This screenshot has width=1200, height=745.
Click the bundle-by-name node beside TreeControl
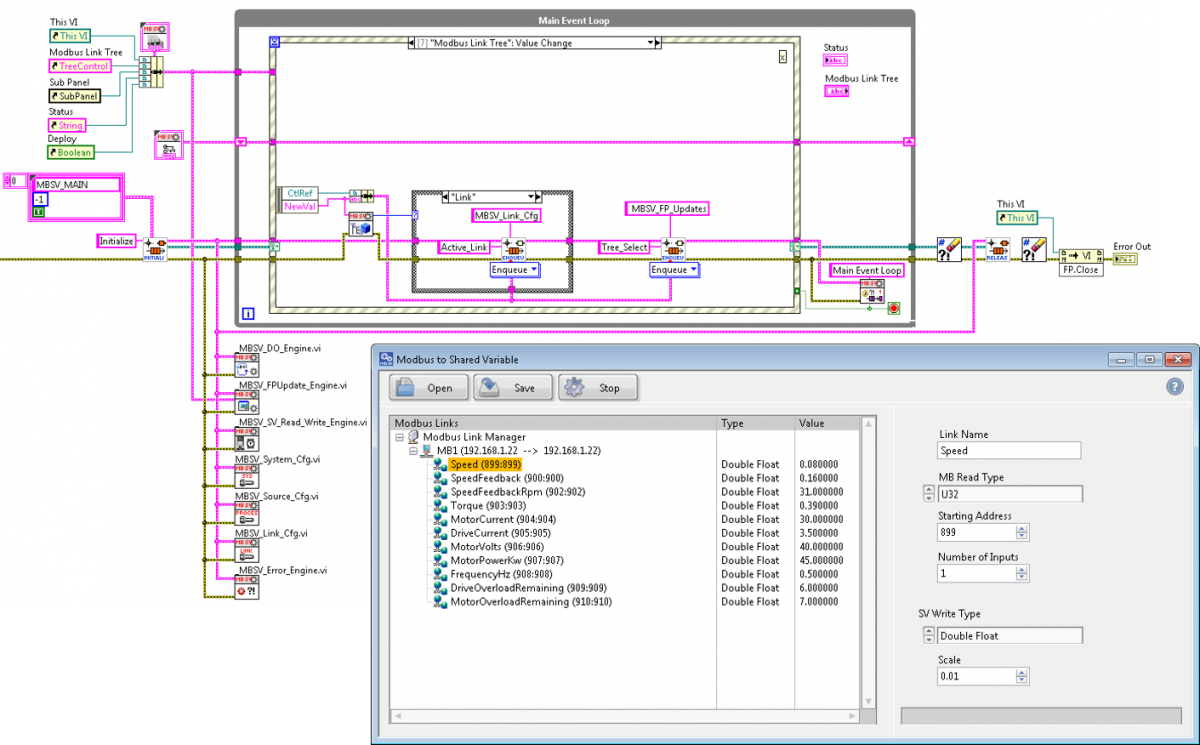point(153,74)
